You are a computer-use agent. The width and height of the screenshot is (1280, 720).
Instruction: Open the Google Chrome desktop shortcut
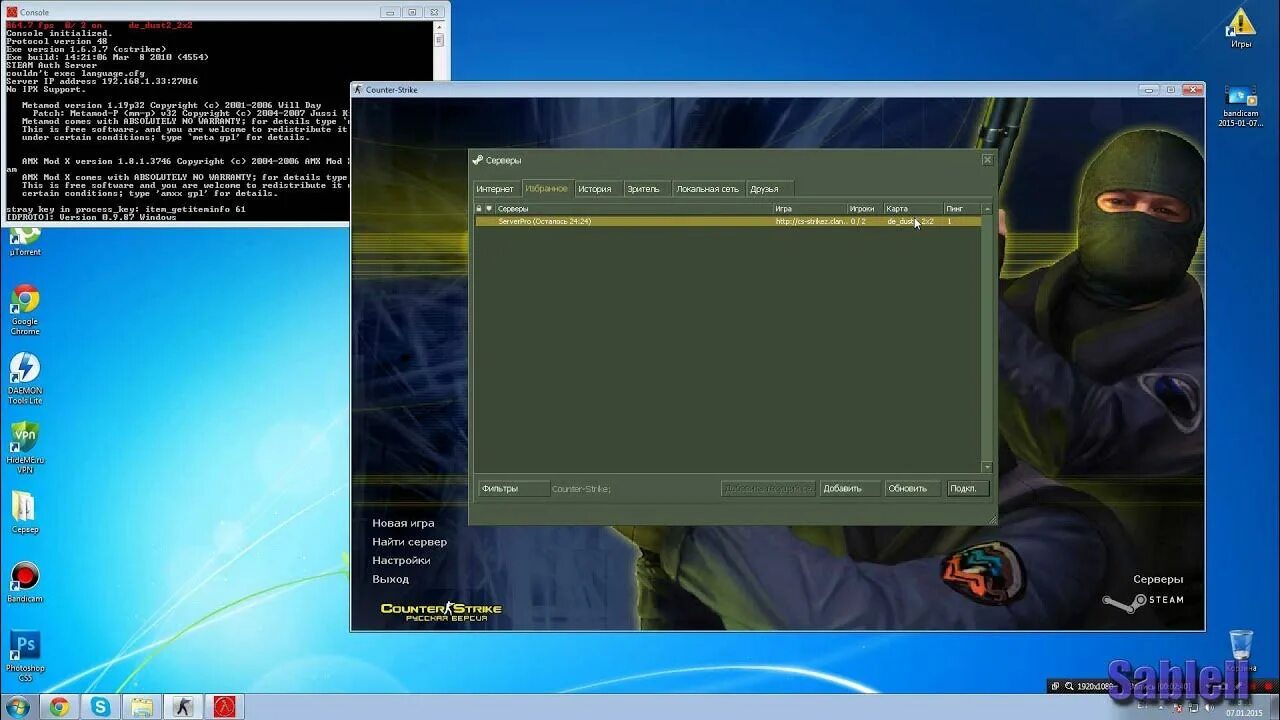pyautogui.click(x=25, y=310)
